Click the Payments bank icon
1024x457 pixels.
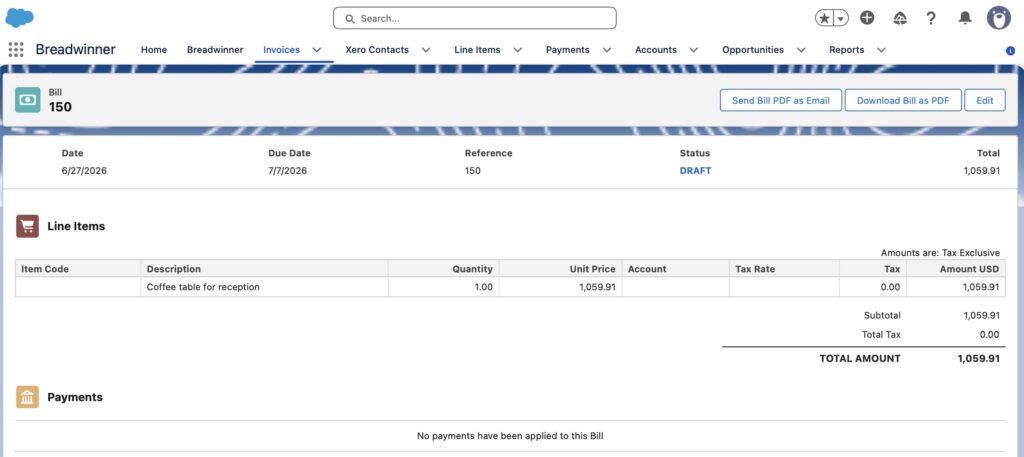click(x=27, y=397)
